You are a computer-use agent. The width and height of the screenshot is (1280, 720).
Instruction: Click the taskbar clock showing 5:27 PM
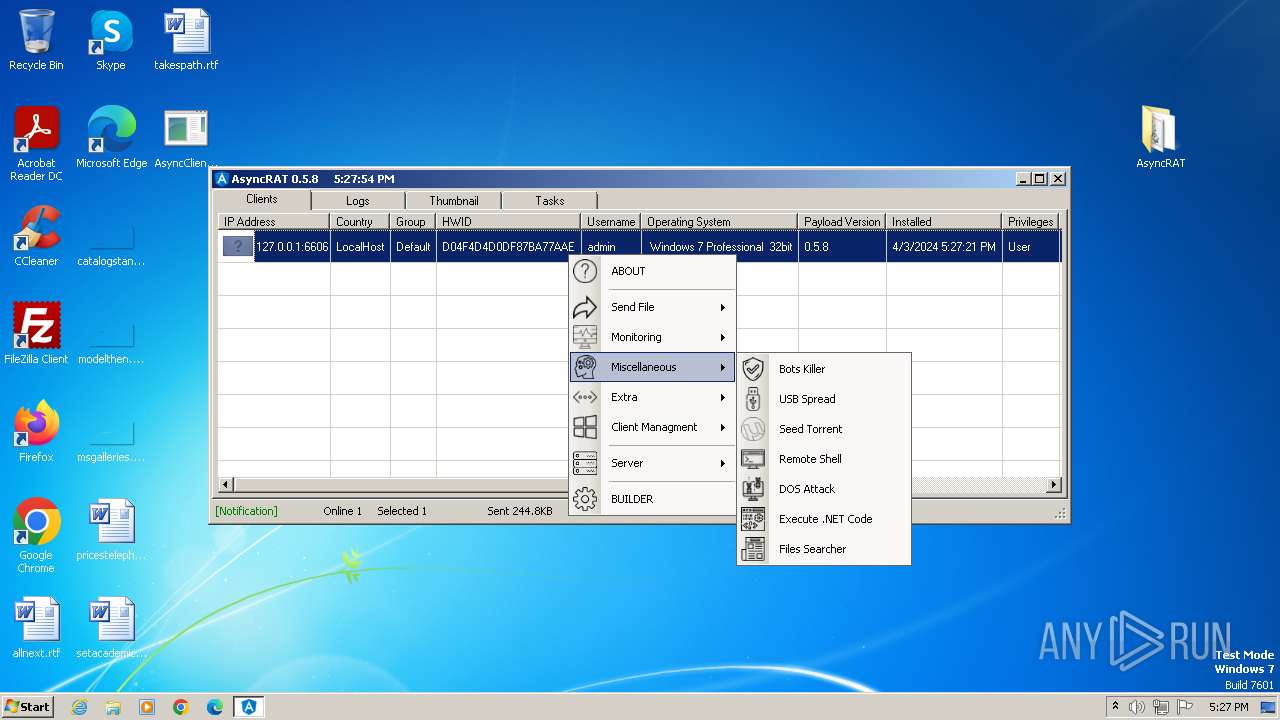click(1228, 707)
